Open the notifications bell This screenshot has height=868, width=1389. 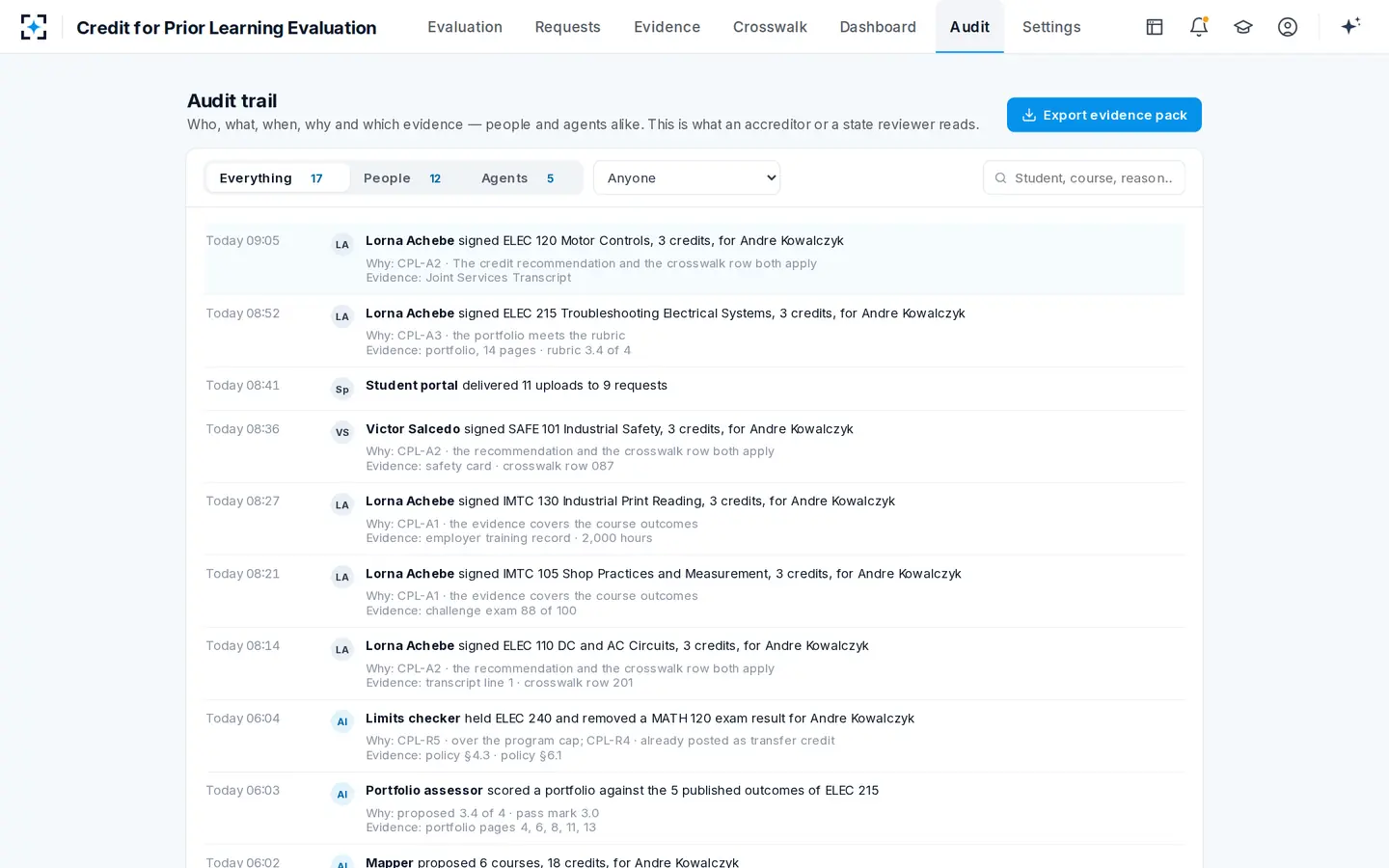coord(1199,27)
